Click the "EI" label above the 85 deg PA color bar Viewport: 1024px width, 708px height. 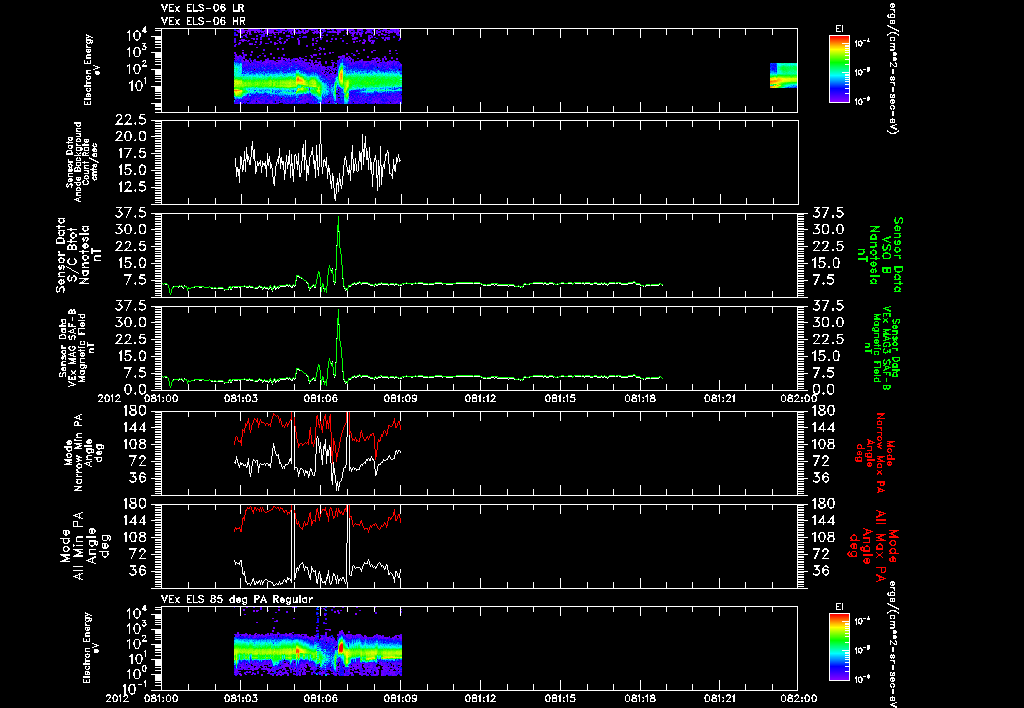click(839, 607)
